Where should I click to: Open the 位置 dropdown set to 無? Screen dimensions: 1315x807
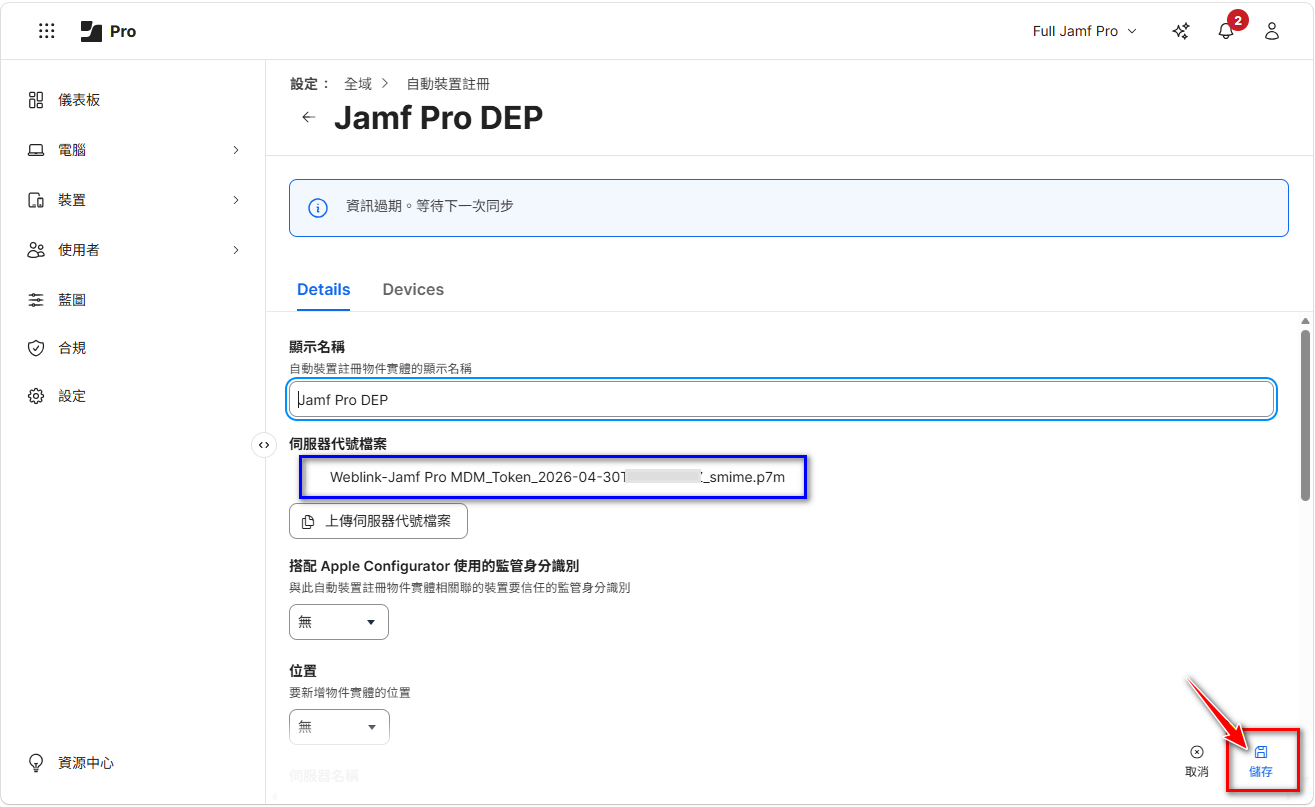[x=338, y=727]
